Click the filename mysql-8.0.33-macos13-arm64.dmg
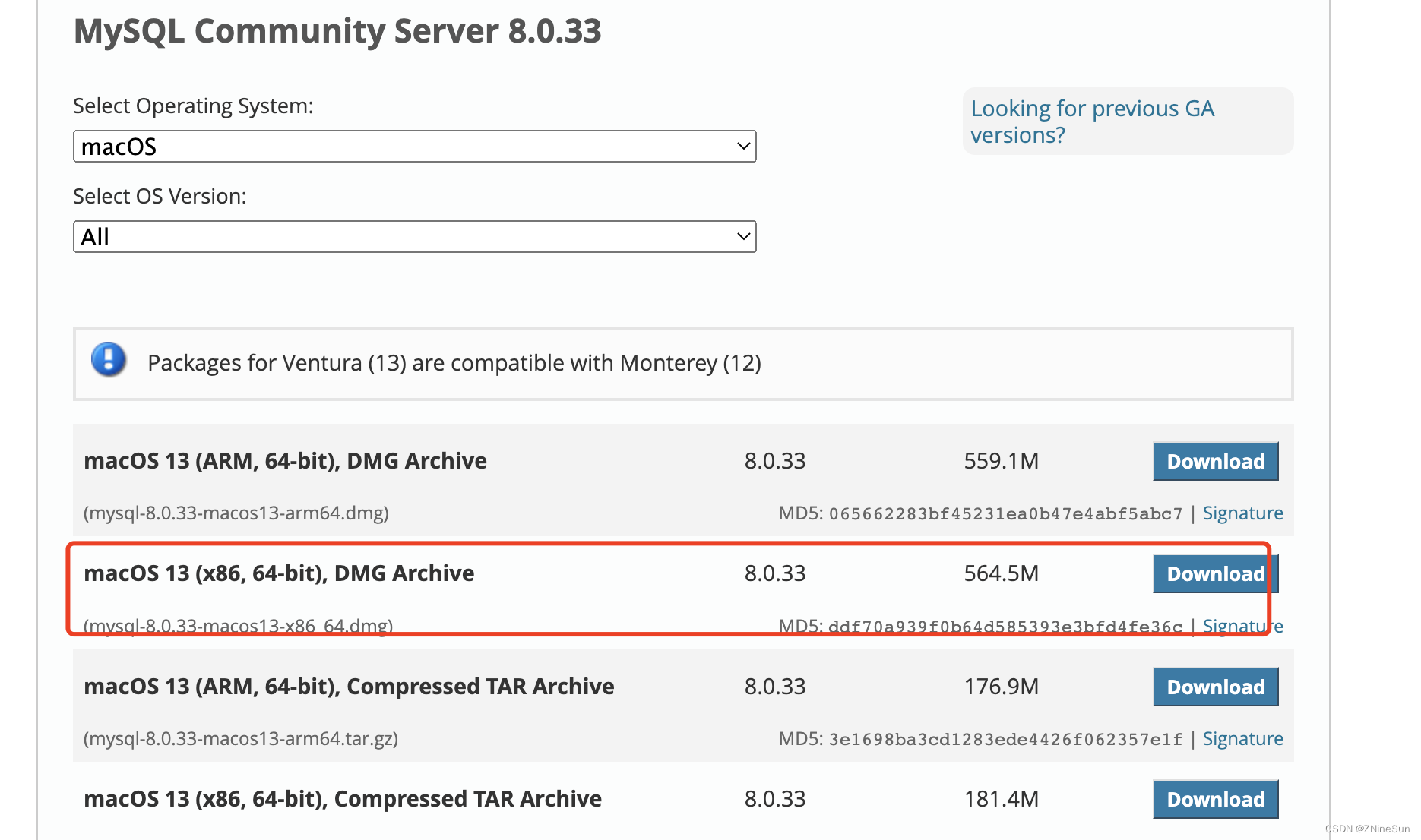Screen dimensions: 1421x840 pyautogui.click(x=236, y=513)
